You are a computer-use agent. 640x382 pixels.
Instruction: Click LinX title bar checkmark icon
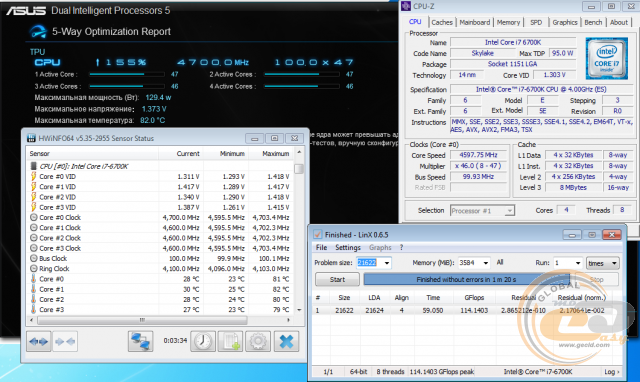point(317,235)
